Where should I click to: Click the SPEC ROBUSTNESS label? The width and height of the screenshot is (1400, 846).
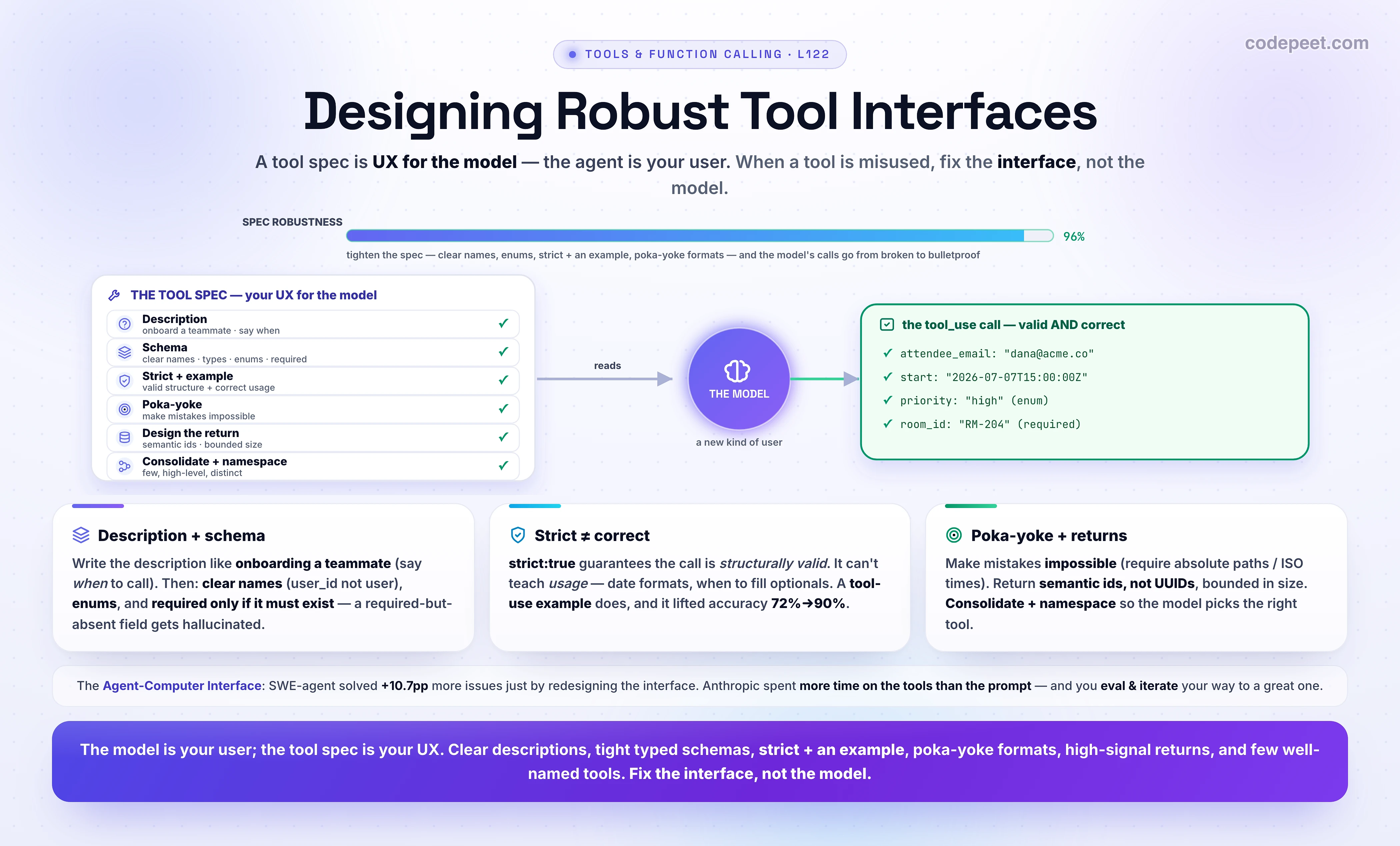click(x=292, y=222)
